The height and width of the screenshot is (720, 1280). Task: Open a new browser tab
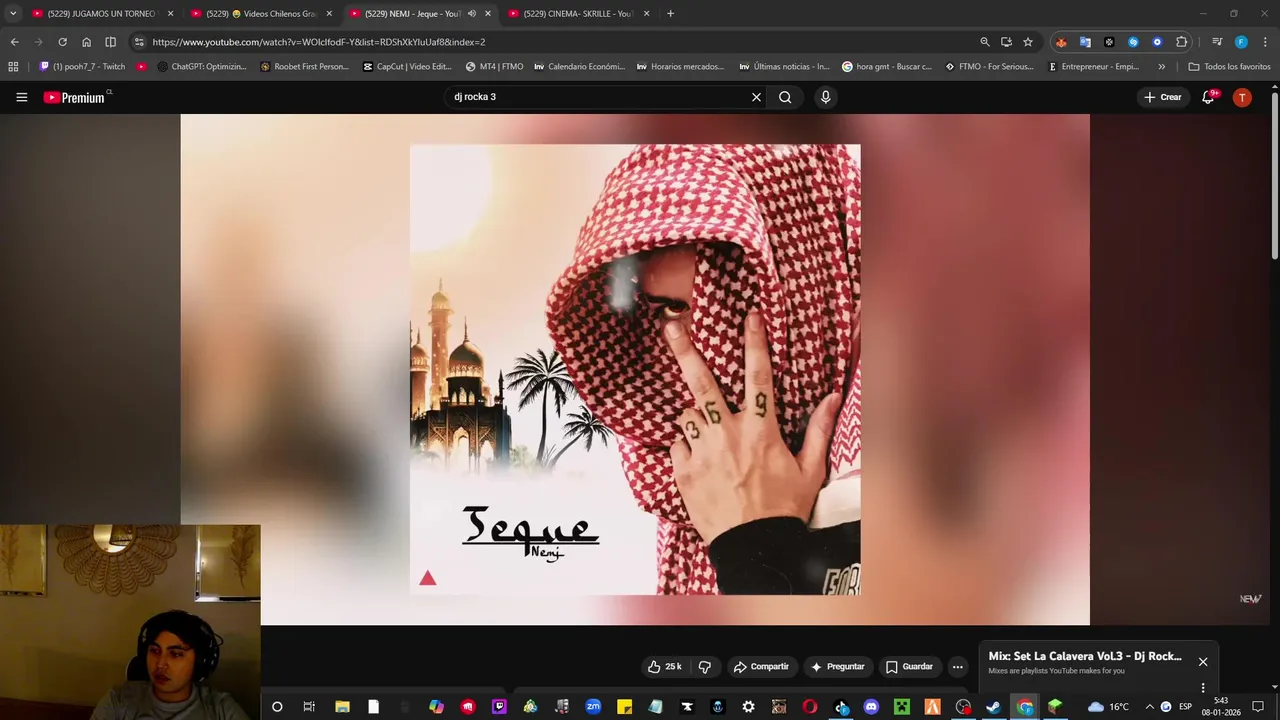[670, 14]
